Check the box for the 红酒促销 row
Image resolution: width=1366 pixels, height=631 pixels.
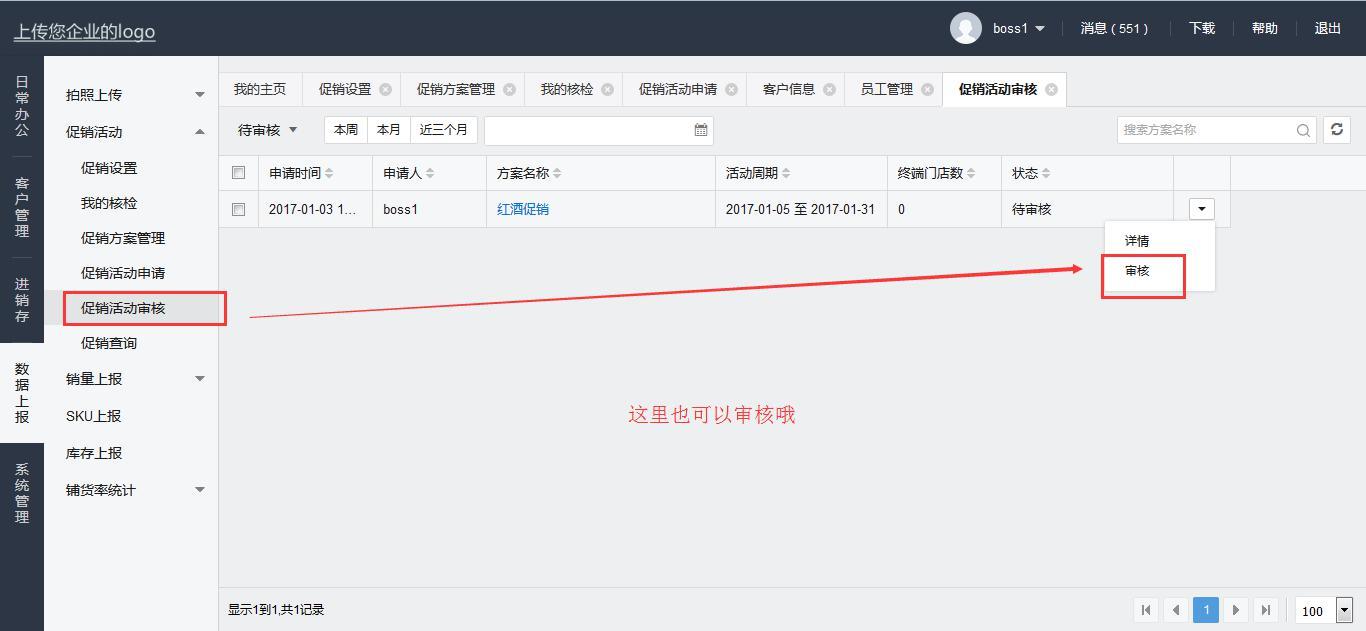238,209
